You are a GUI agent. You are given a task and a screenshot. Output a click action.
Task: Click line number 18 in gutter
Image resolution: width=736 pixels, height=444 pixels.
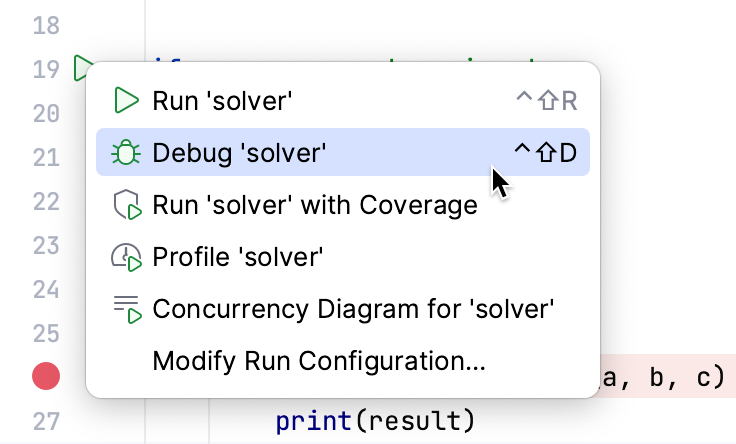click(46, 25)
